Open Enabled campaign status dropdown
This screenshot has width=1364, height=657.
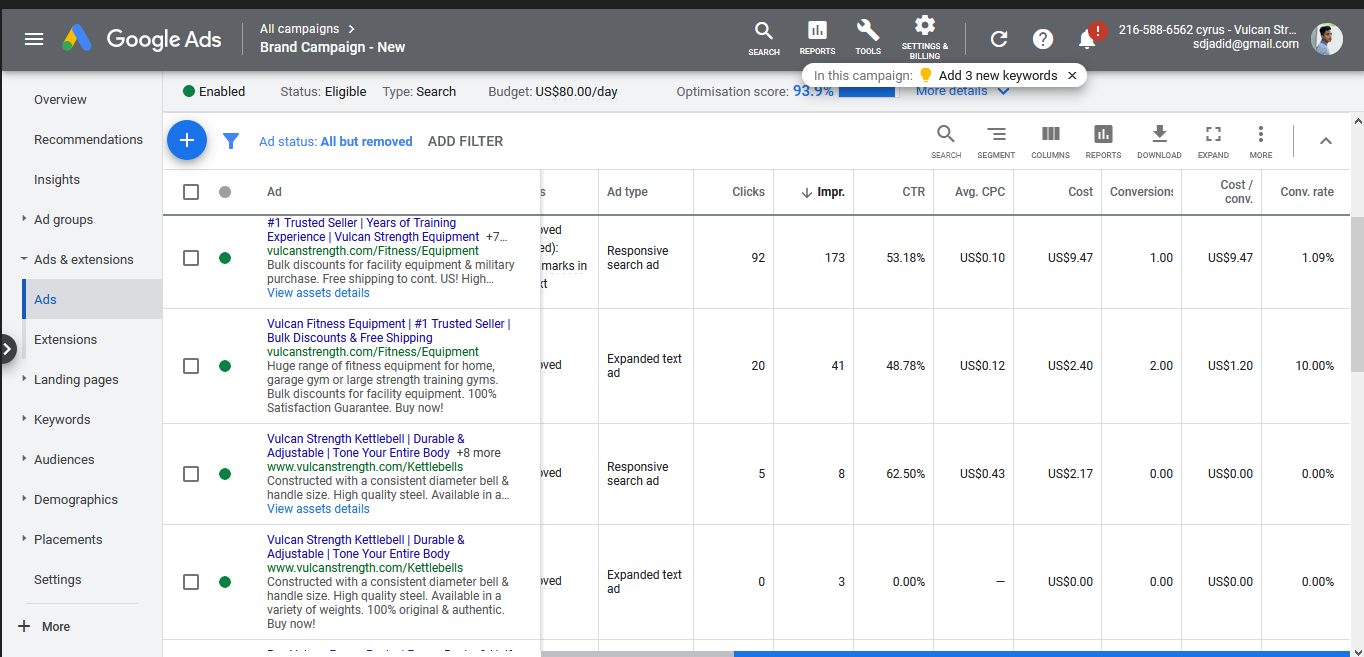pyautogui.click(x=214, y=91)
